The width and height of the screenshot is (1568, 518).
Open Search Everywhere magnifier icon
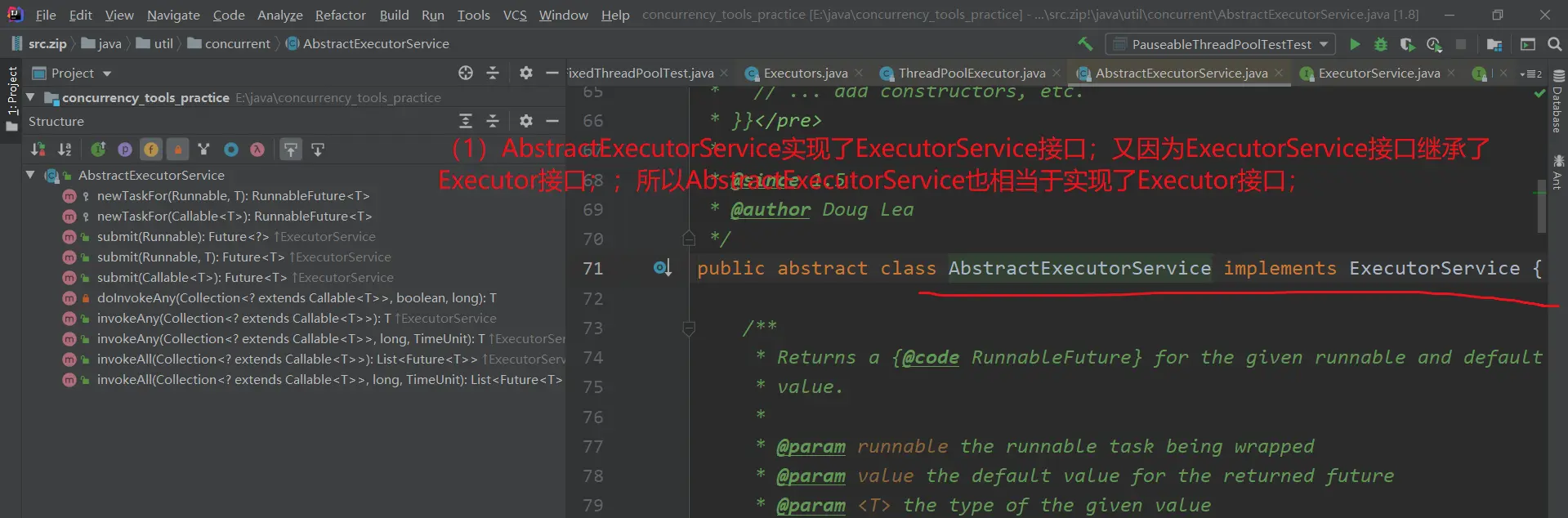pos(1555,44)
